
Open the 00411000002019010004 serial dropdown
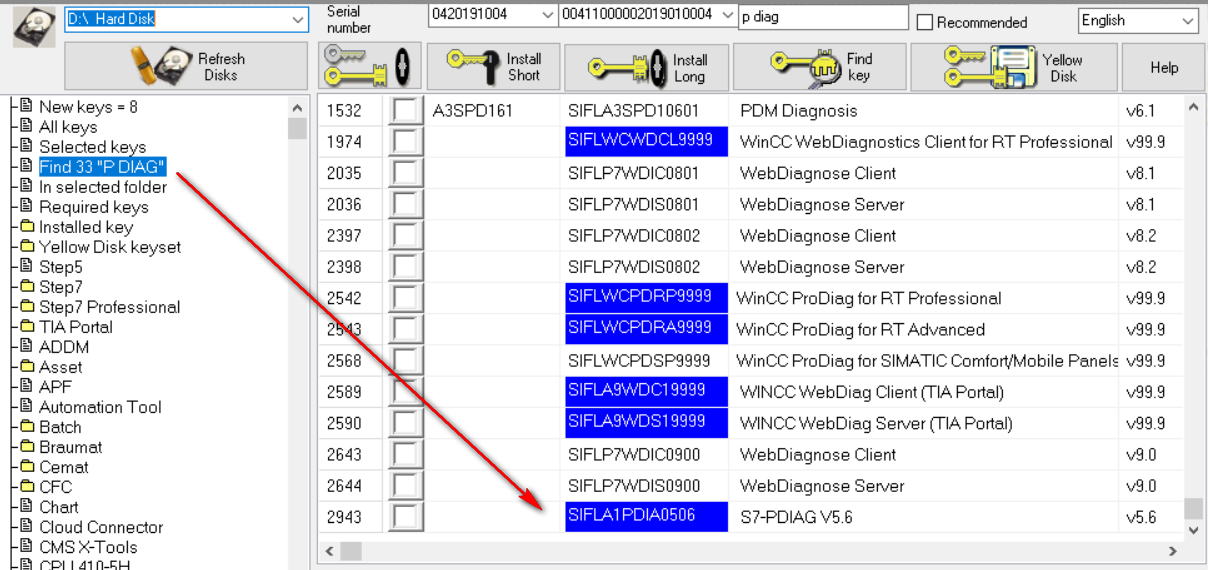click(726, 14)
